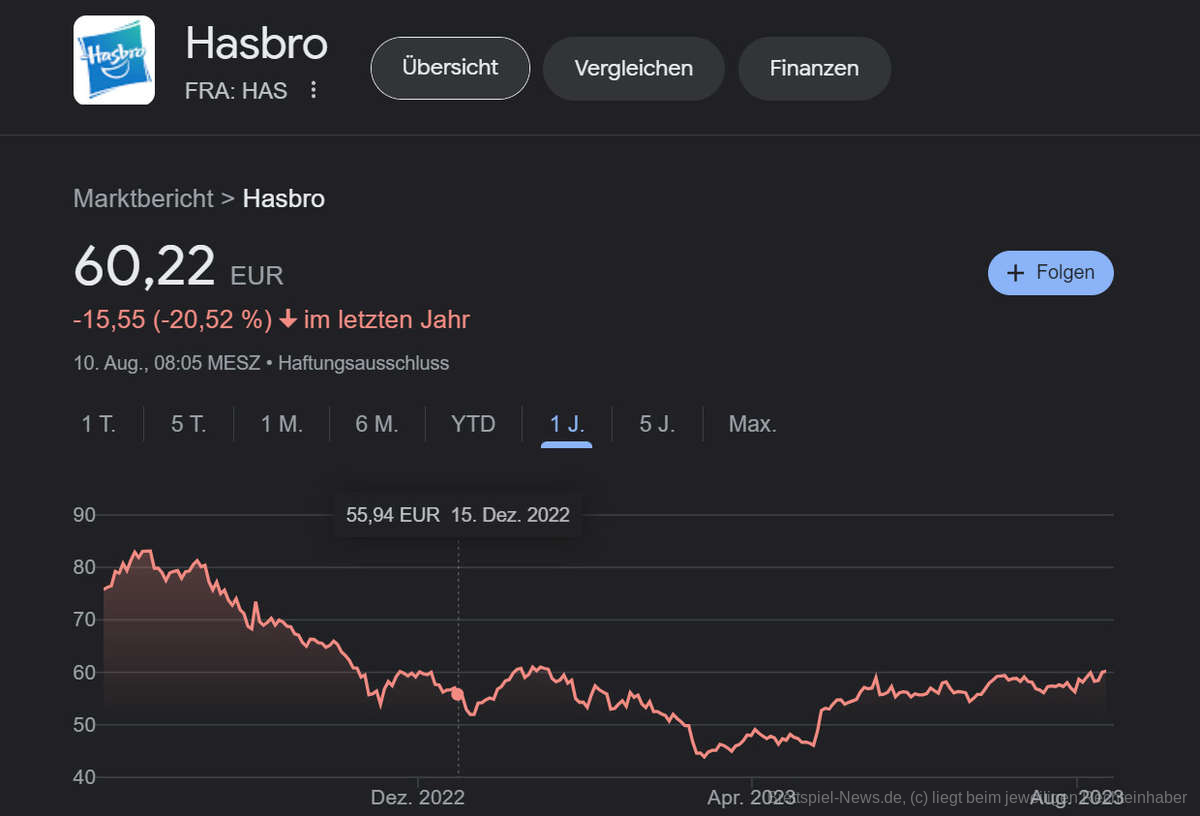Screen dimensions: 1200x816
Task: Open the three-dot menu beside FRA: HAS
Action: 313,90
